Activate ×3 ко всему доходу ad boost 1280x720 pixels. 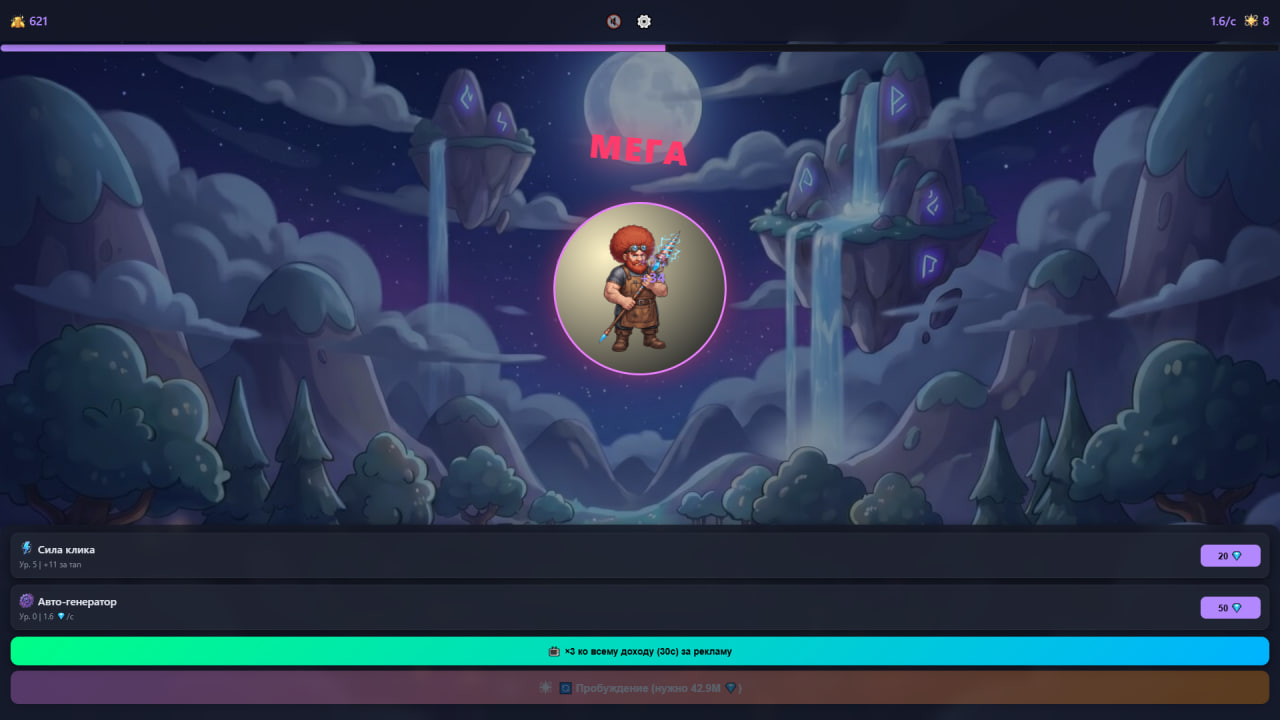click(640, 651)
